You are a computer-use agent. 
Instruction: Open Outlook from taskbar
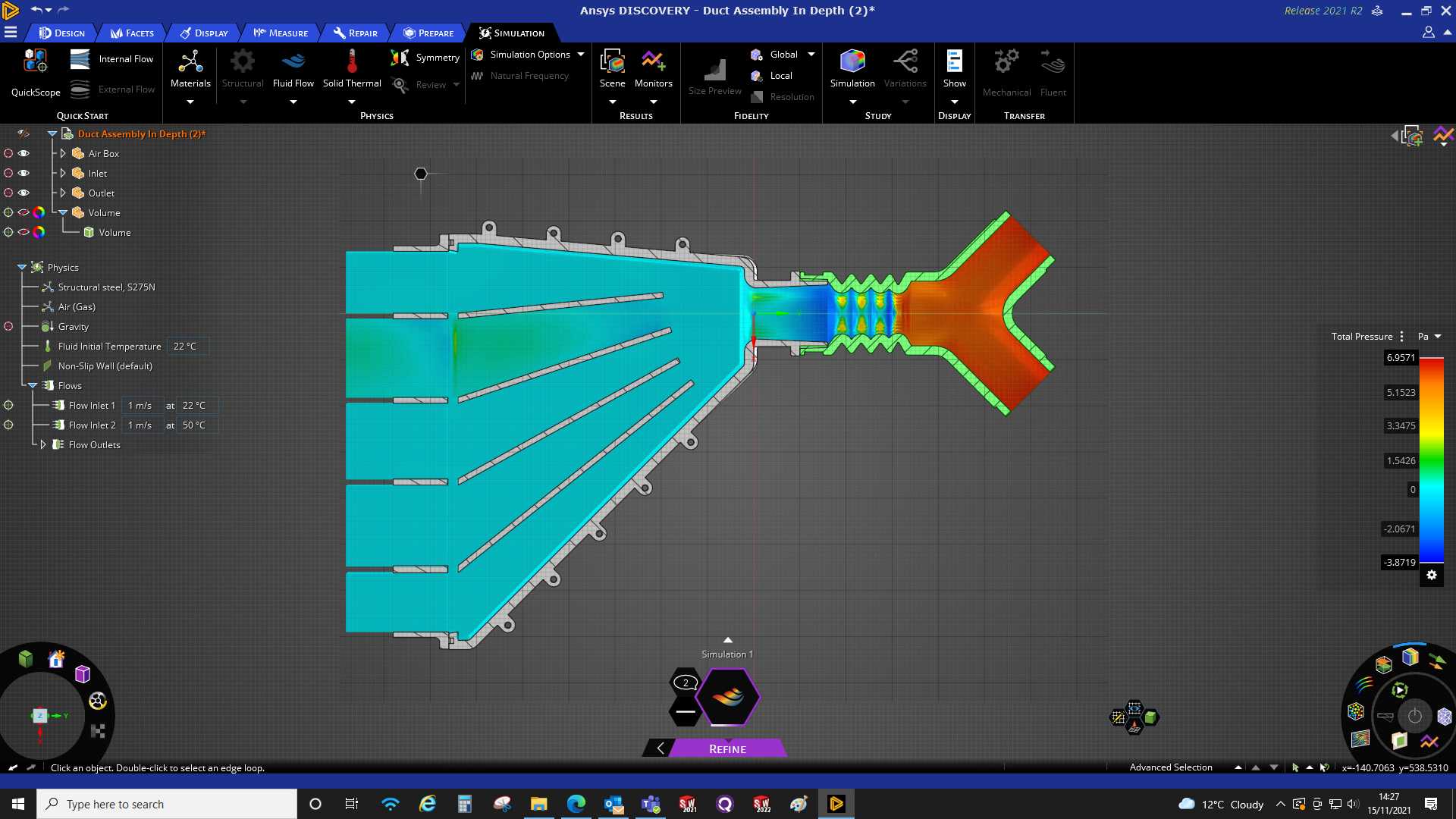(x=613, y=804)
